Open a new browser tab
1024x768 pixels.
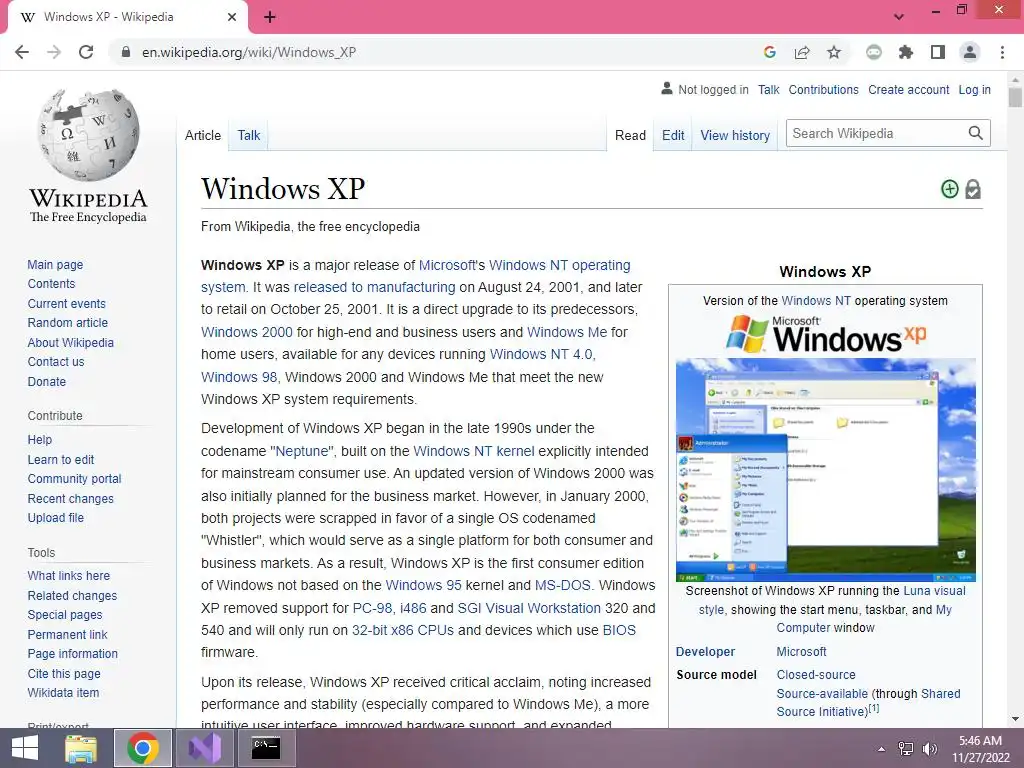270,17
